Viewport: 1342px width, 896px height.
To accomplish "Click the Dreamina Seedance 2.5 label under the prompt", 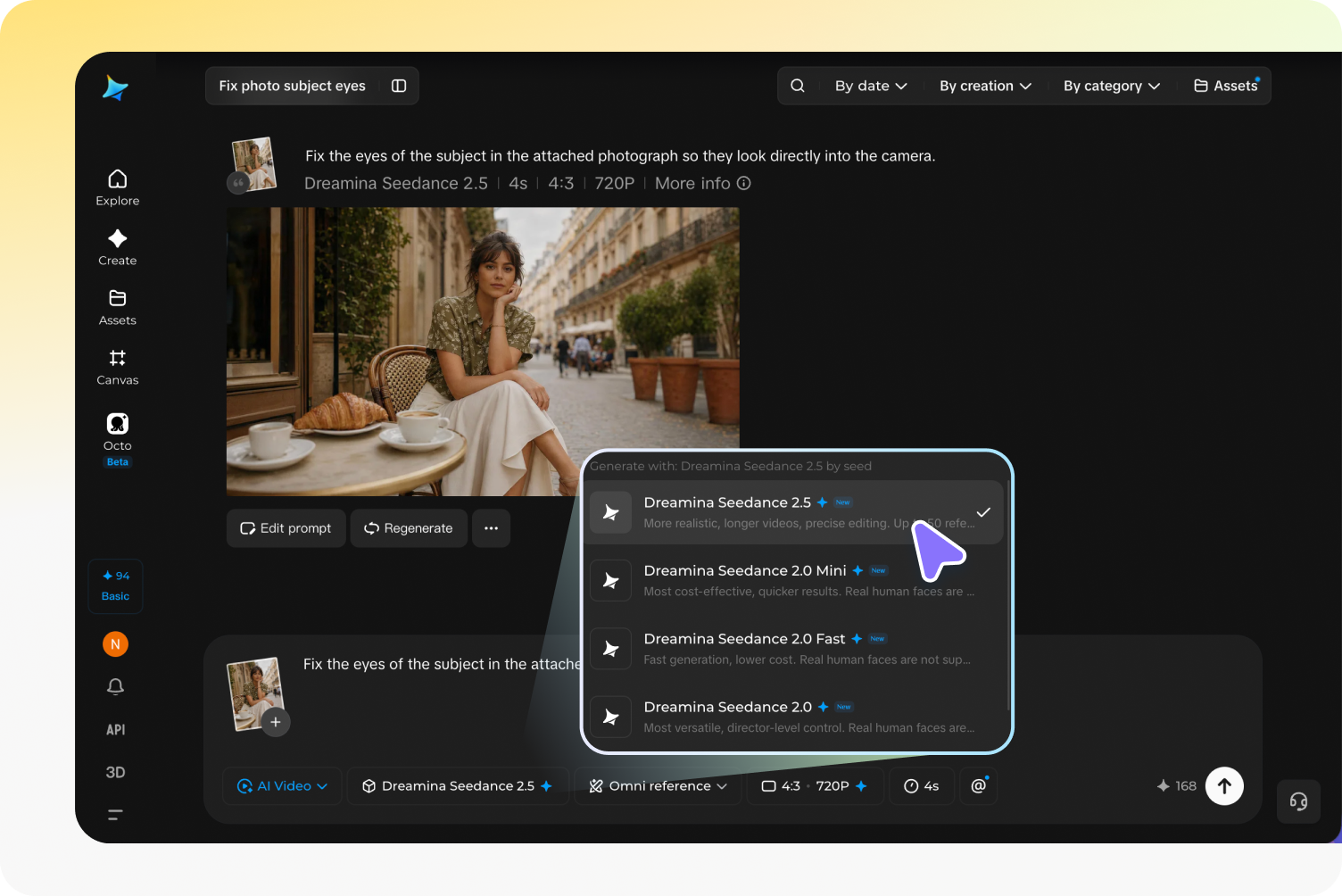I will (x=396, y=183).
